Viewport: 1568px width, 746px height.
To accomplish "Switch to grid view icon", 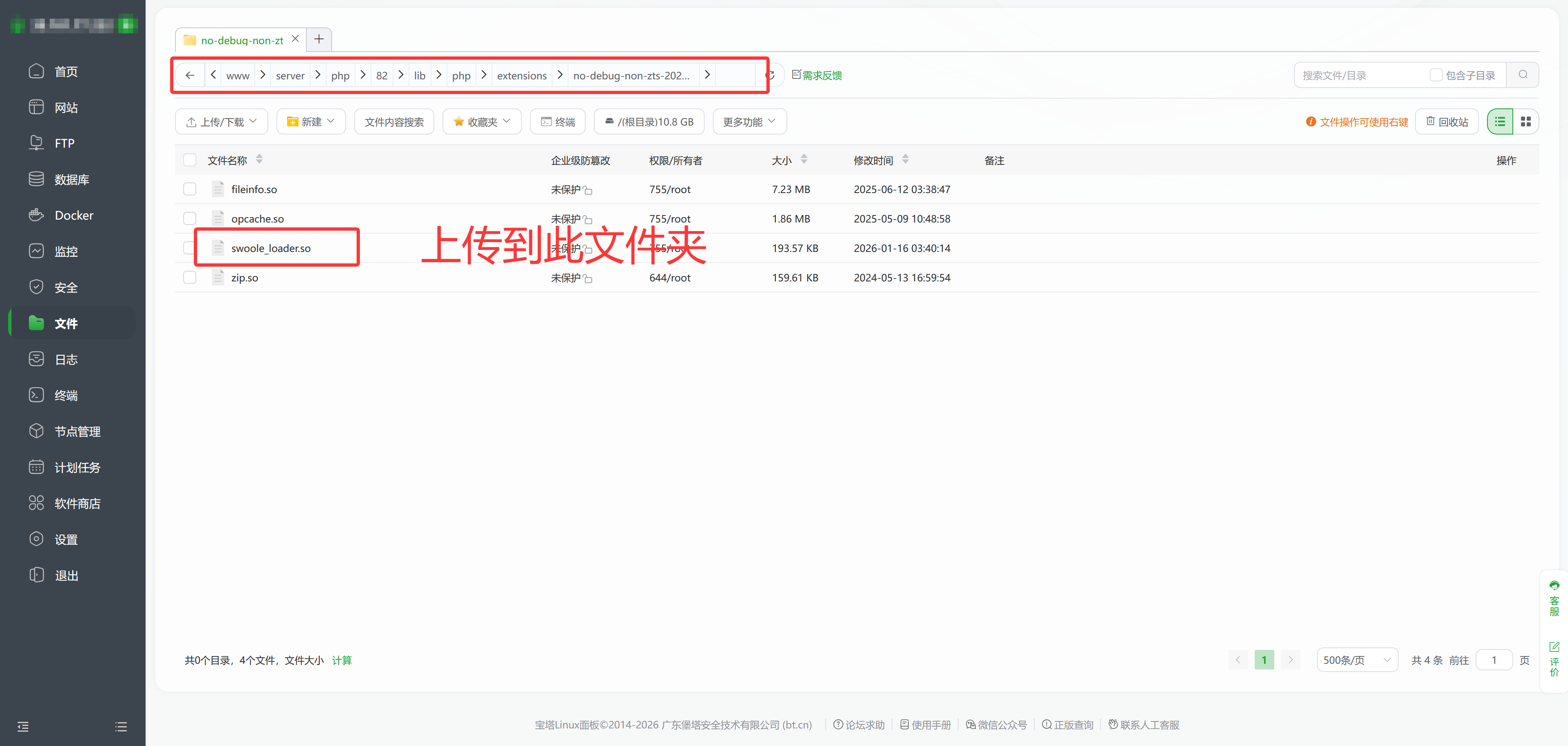I will point(1525,122).
